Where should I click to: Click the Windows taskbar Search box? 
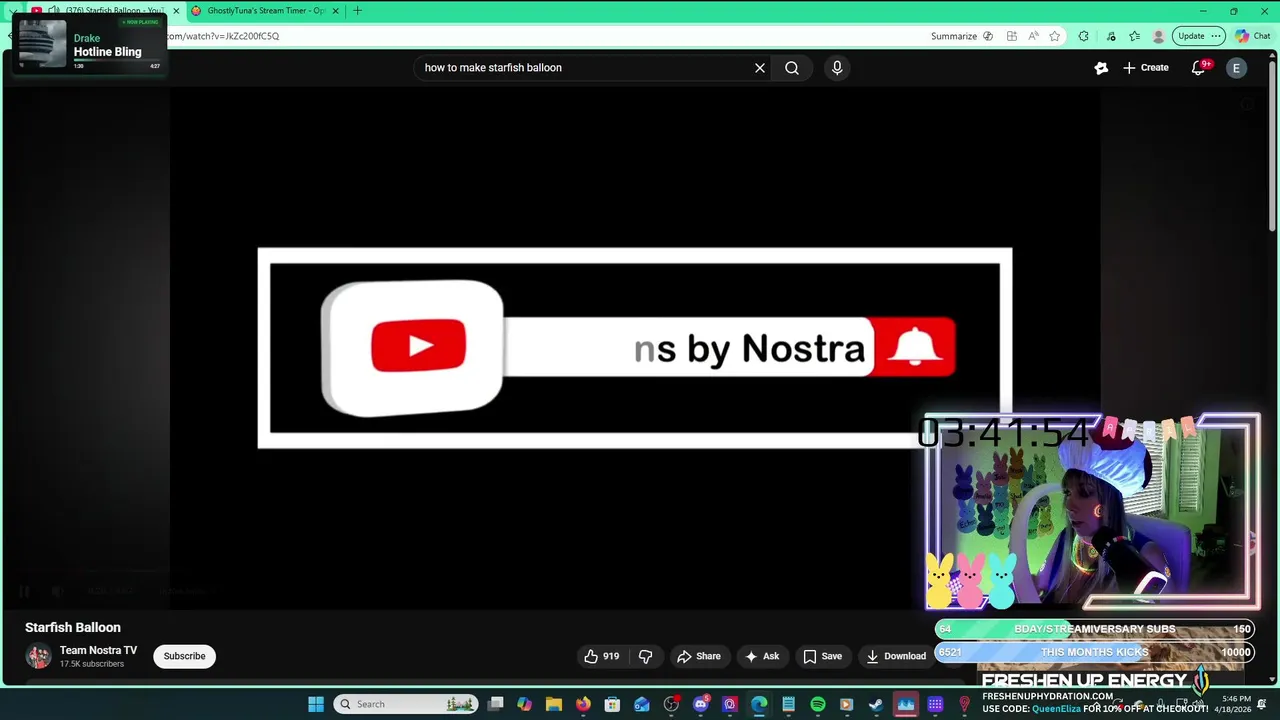coord(406,704)
